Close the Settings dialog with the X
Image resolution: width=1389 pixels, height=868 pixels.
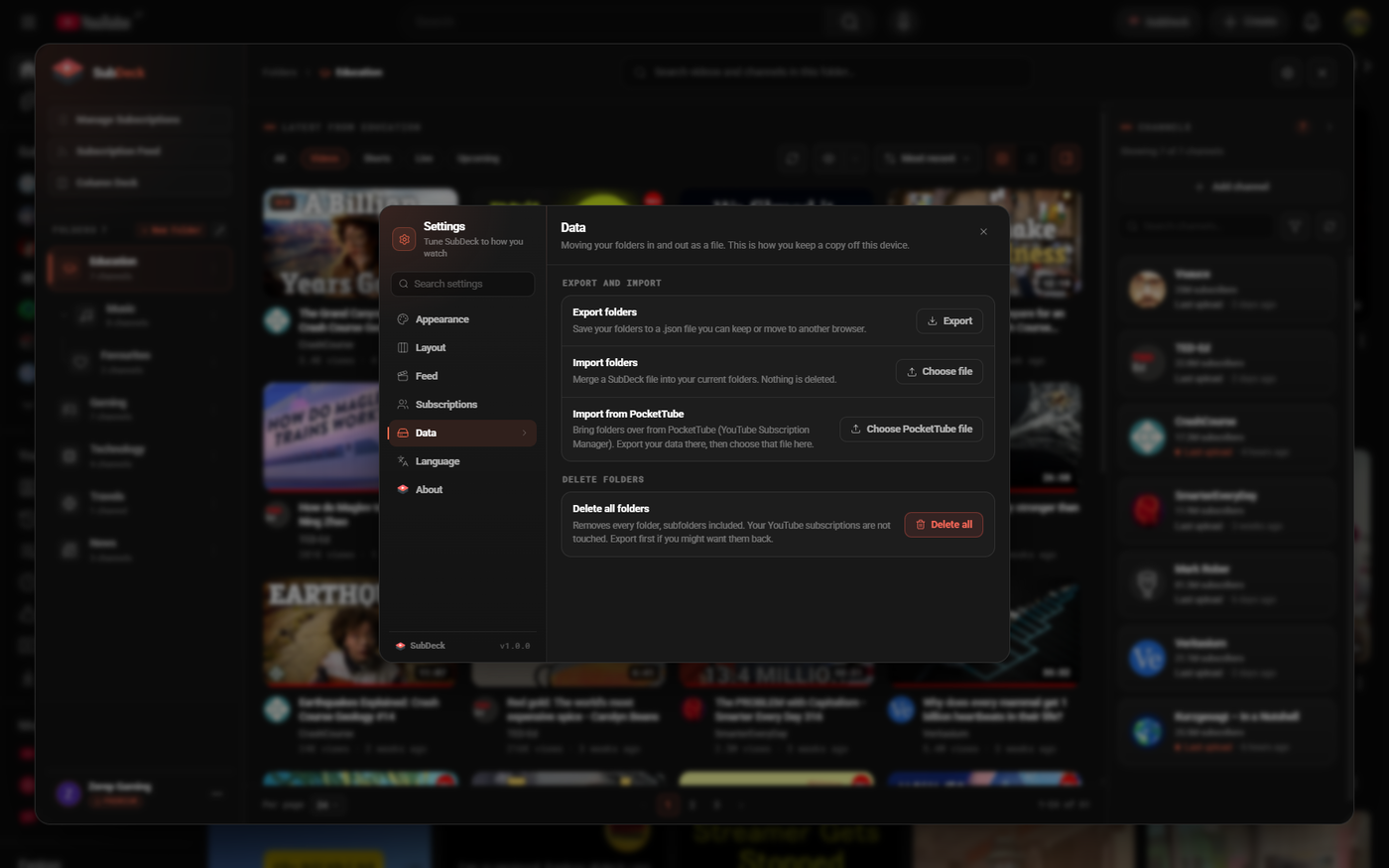click(983, 232)
